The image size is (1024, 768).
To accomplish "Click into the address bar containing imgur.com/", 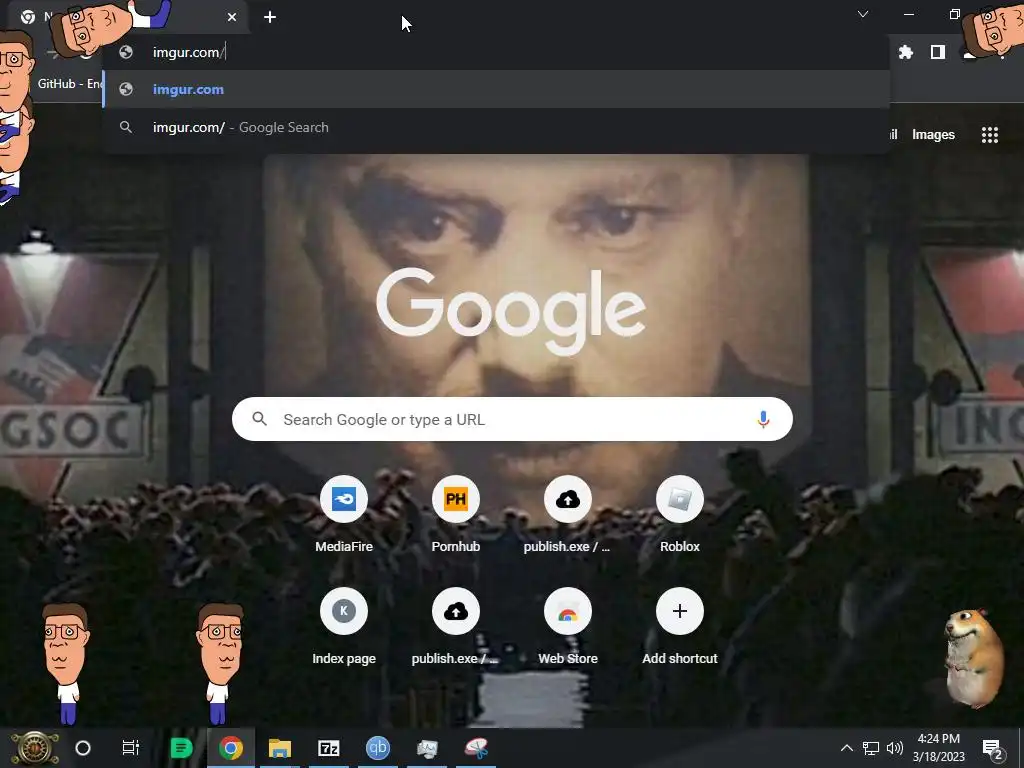I will [x=496, y=52].
